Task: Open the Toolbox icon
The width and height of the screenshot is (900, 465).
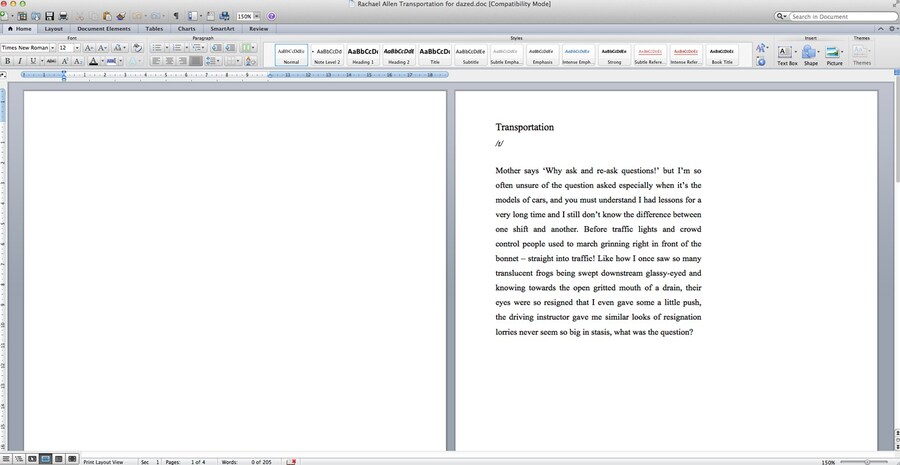Action: point(211,16)
